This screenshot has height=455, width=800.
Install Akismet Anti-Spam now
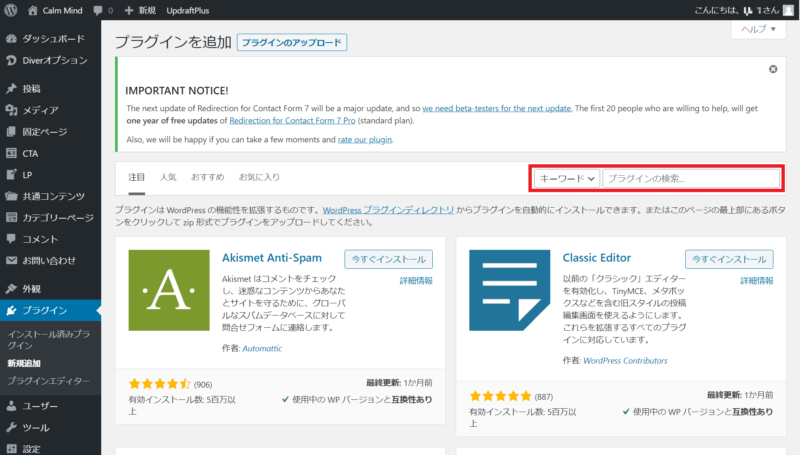pyautogui.click(x=388, y=259)
